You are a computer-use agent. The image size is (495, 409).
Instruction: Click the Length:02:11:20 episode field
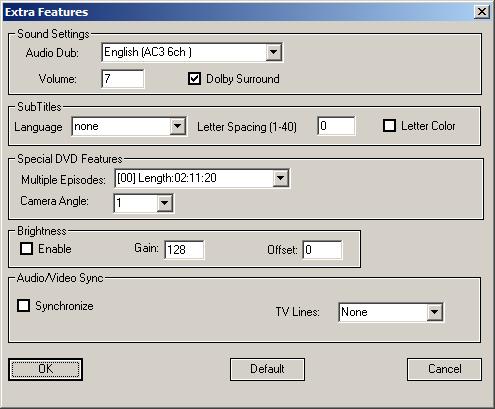[x=194, y=178]
